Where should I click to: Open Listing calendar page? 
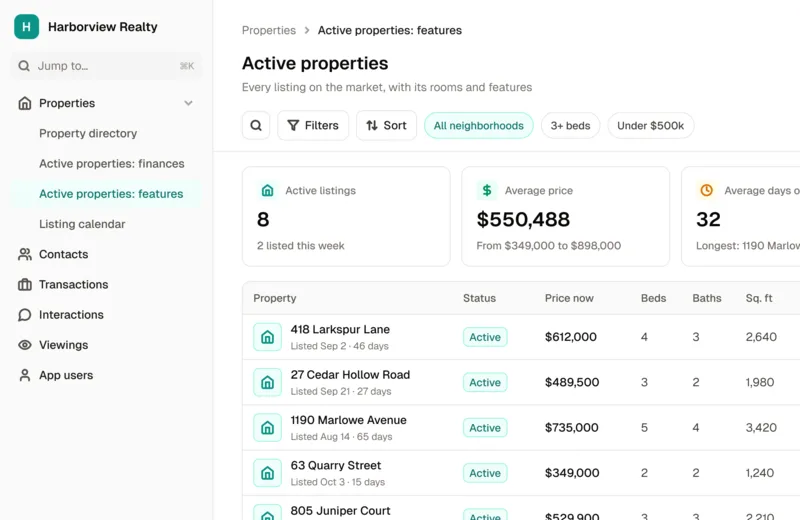[106, 224]
